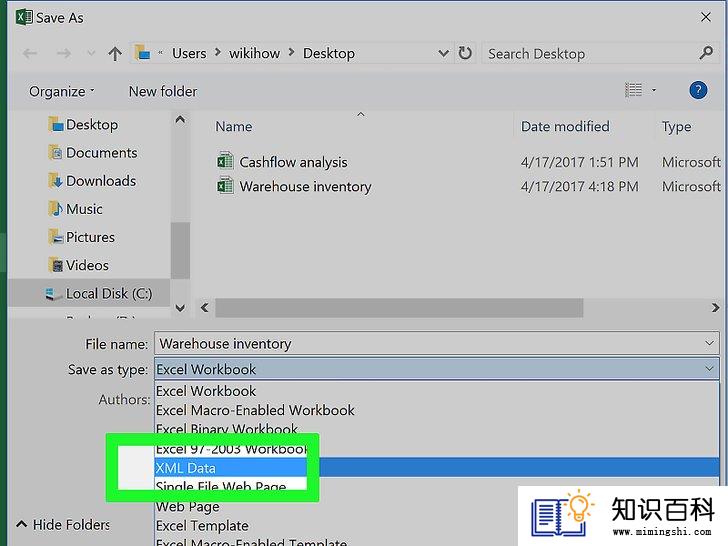Click the Excel icon in title bar
This screenshot has height=546, width=728.
click(x=24, y=17)
